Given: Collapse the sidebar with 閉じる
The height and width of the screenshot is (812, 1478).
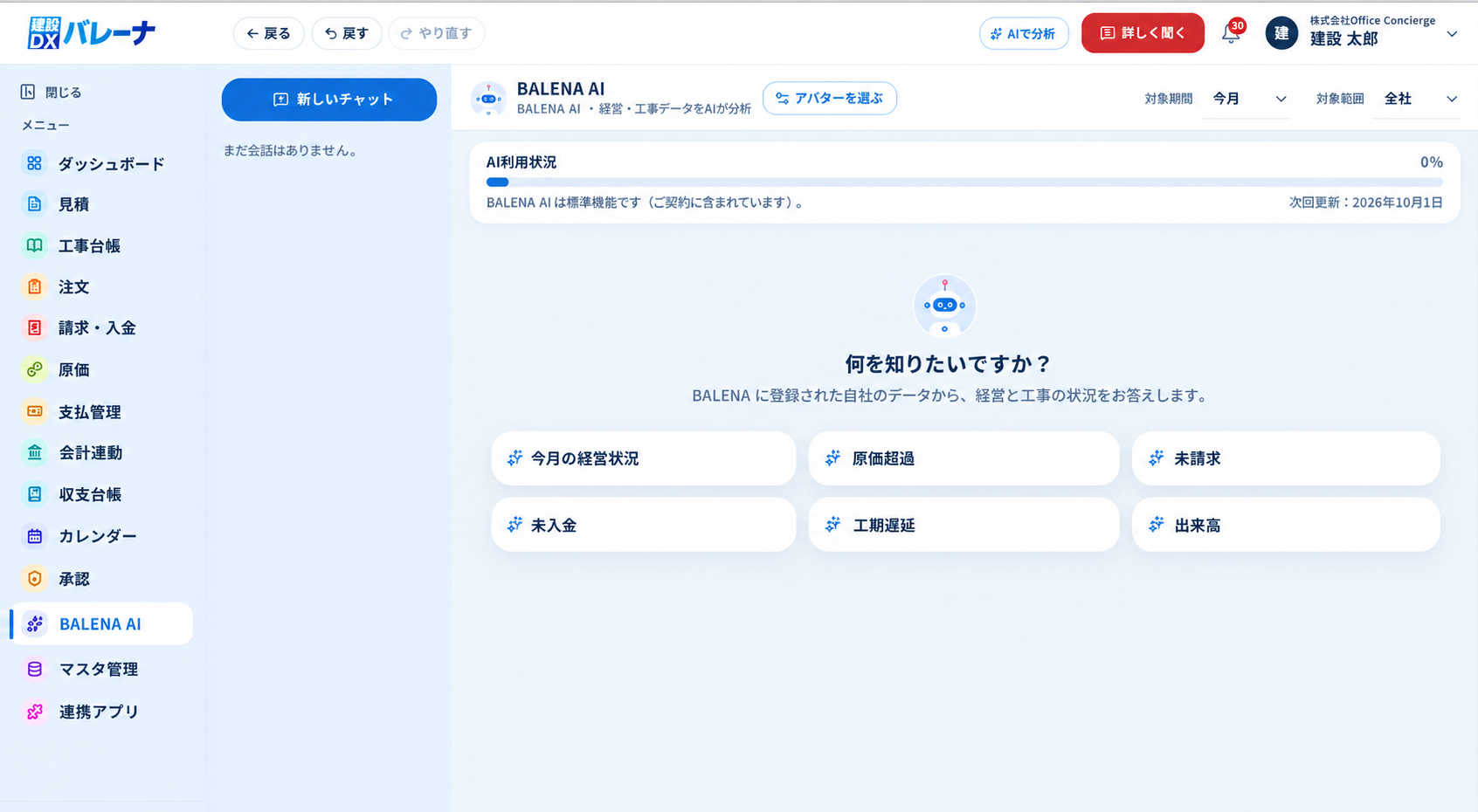Looking at the screenshot, I should pos(51,92).
